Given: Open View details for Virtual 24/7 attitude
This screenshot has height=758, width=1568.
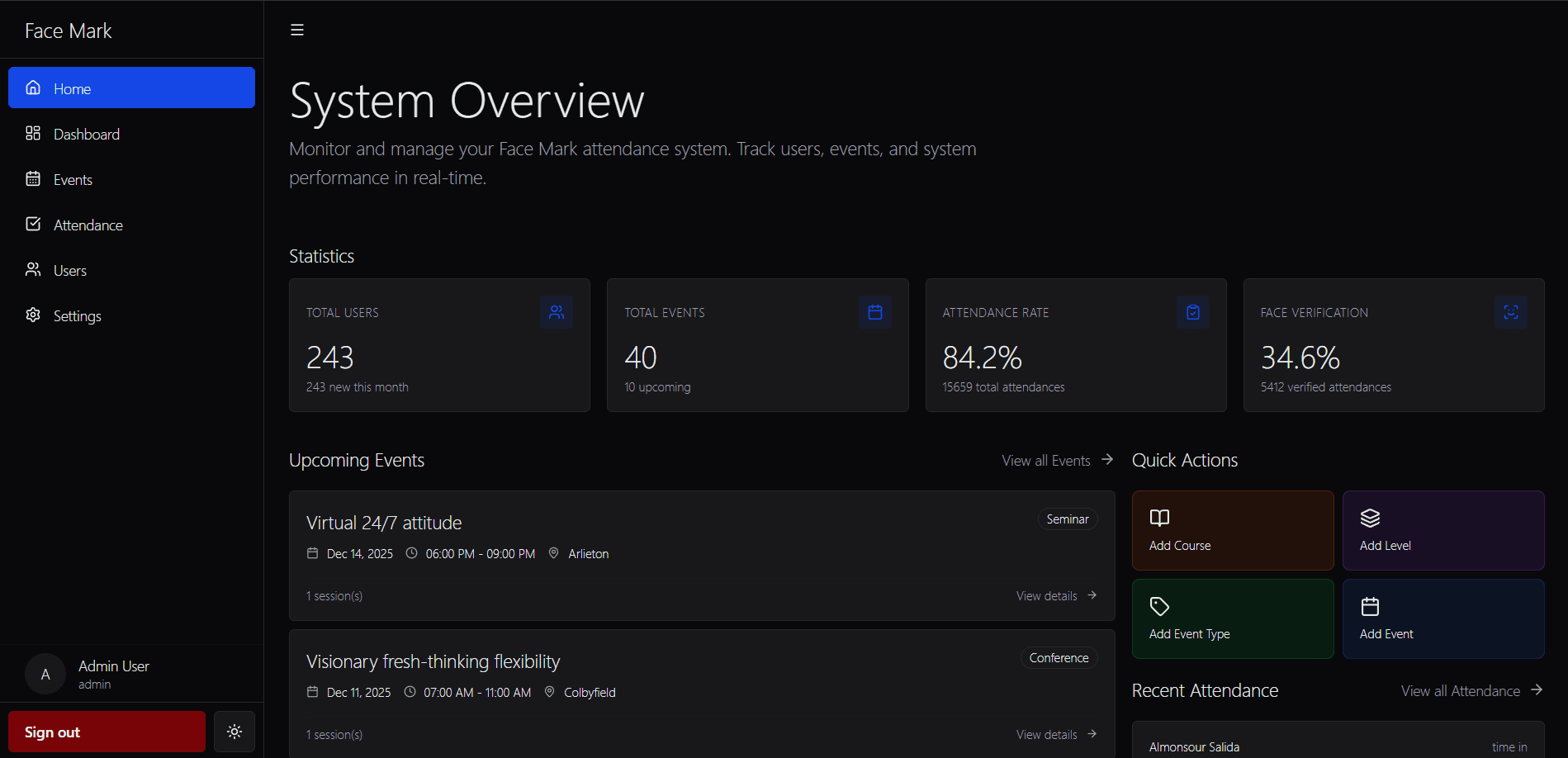Looking at the screenshot, I should (1056, 596).
